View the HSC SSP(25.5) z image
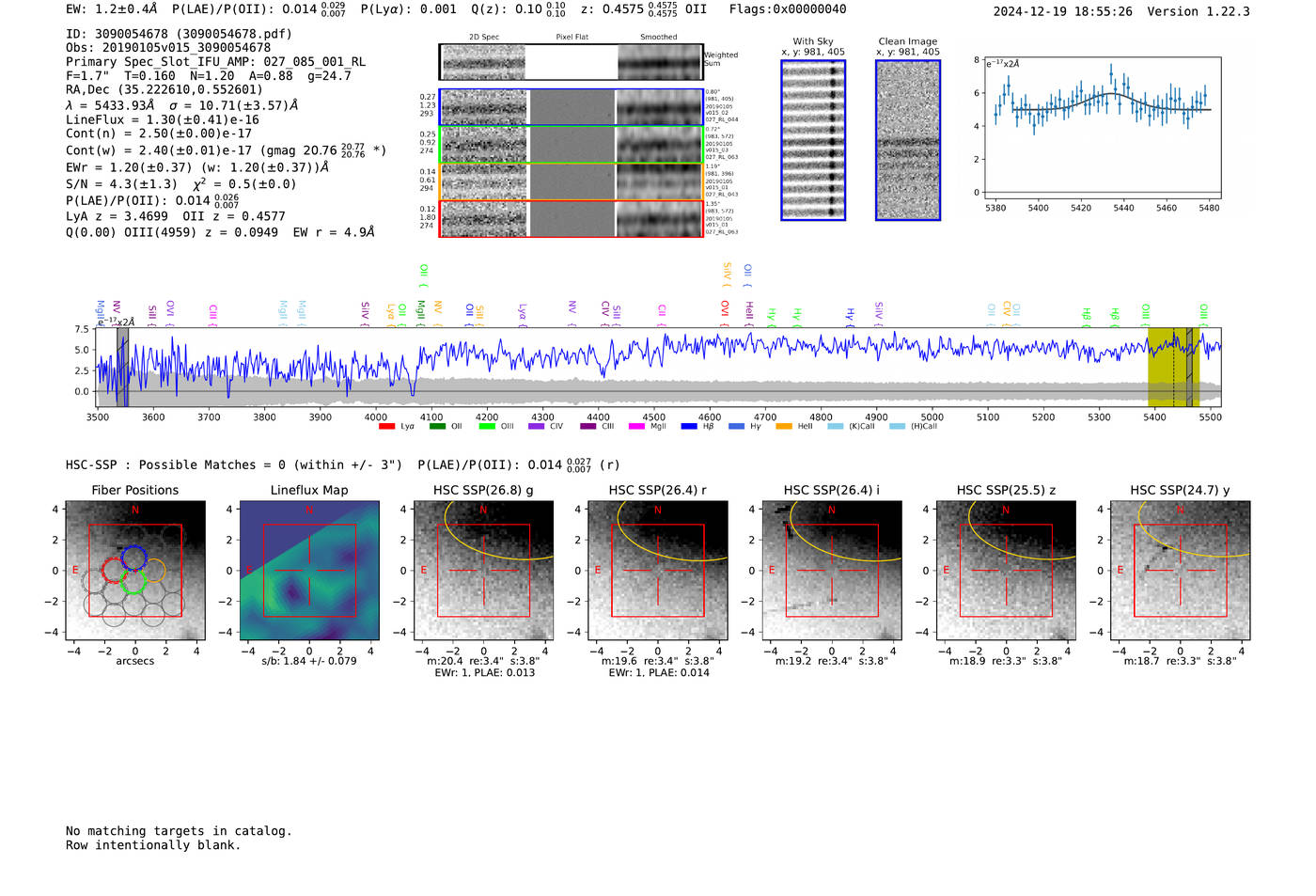This screenshot has width=1316, height=896. [1006, 571]
